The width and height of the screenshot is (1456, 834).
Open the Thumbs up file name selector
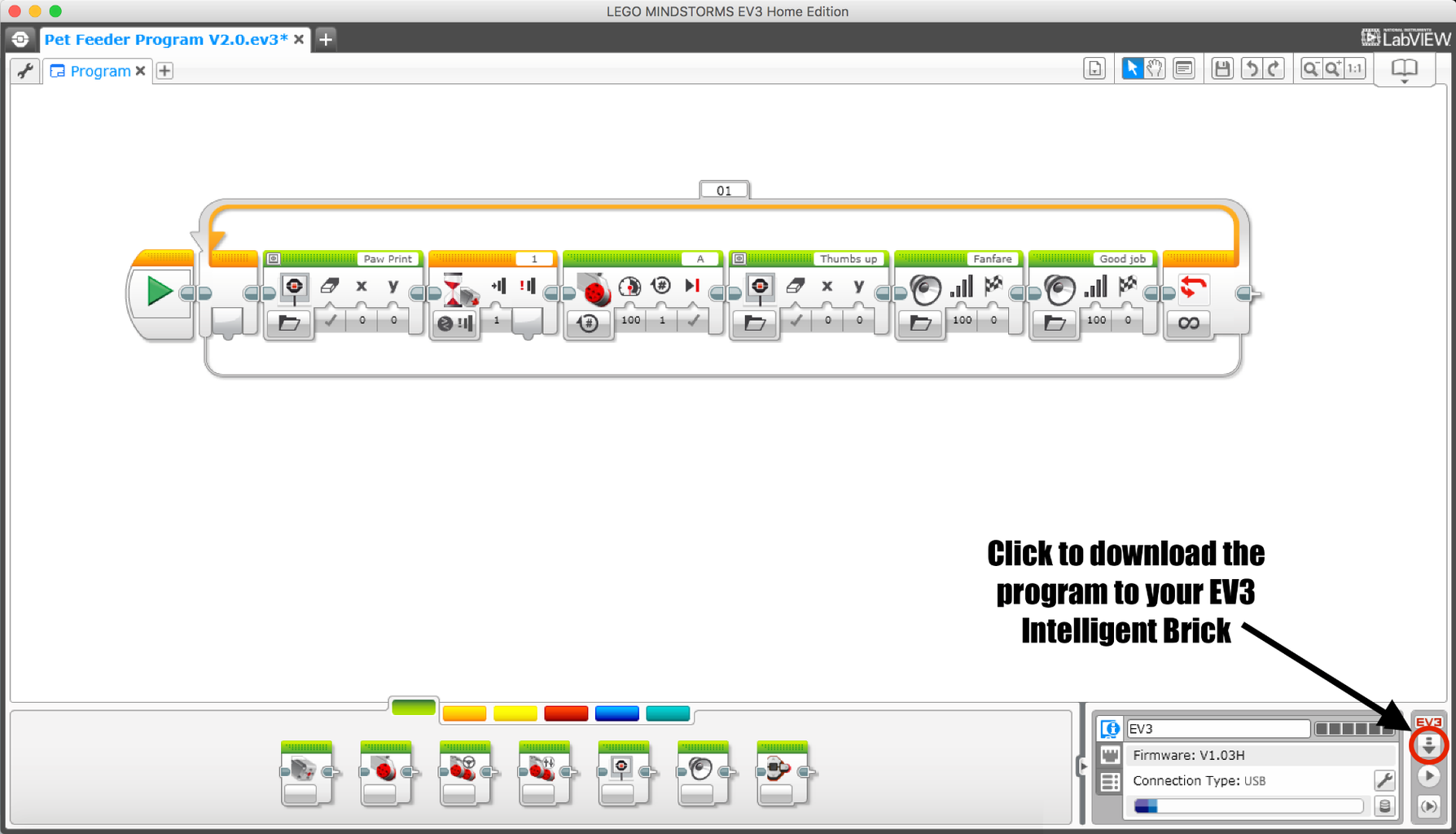tap(849, 259)
